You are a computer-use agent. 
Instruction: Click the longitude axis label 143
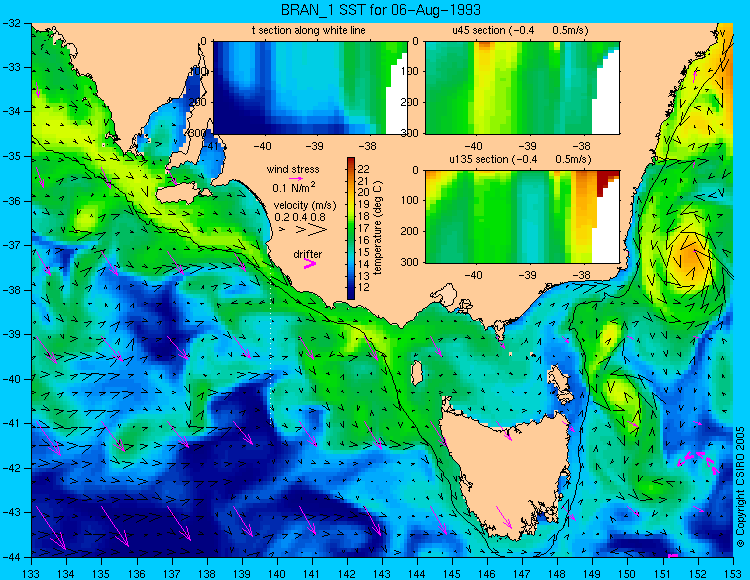(x=382, y=572)
